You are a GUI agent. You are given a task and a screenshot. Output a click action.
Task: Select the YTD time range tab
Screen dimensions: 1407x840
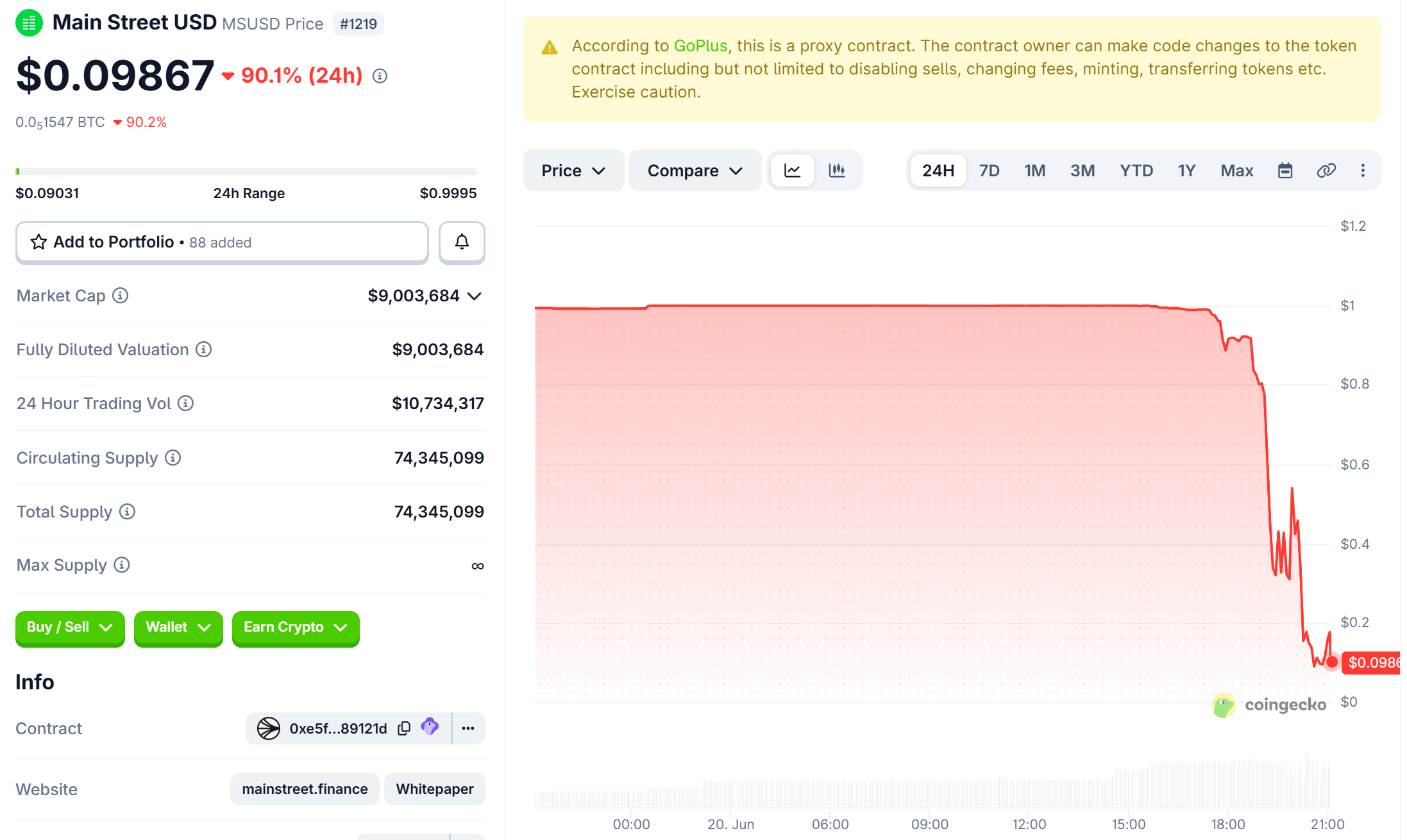click(x=1136, y=171)
